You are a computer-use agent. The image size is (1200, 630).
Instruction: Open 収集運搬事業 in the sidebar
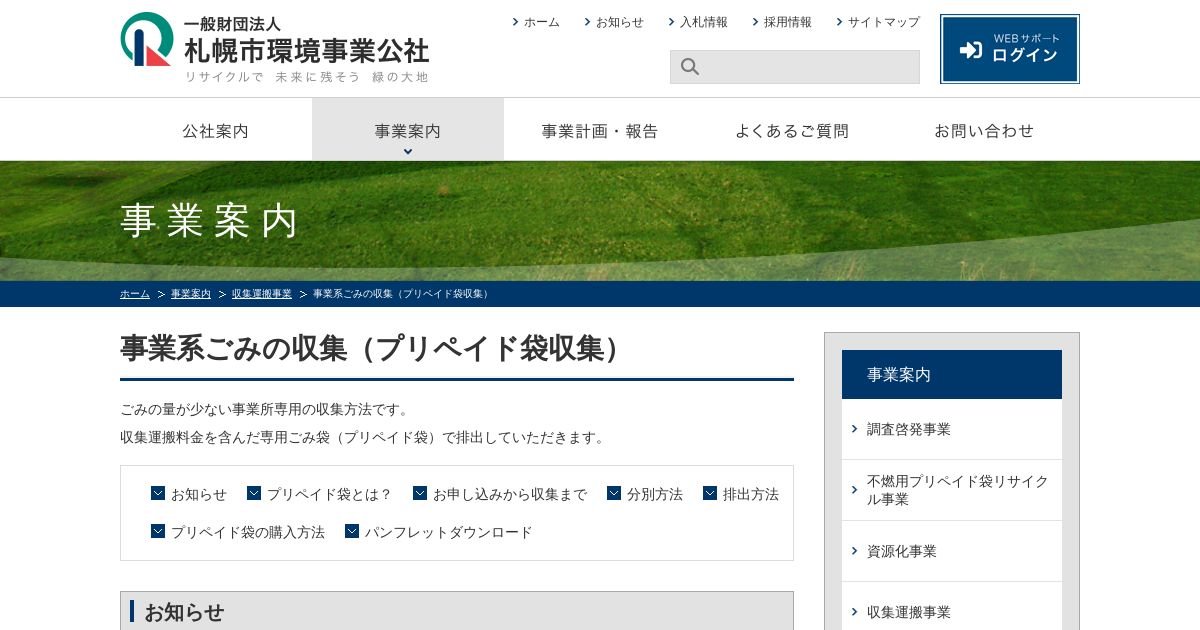[952, 606]
